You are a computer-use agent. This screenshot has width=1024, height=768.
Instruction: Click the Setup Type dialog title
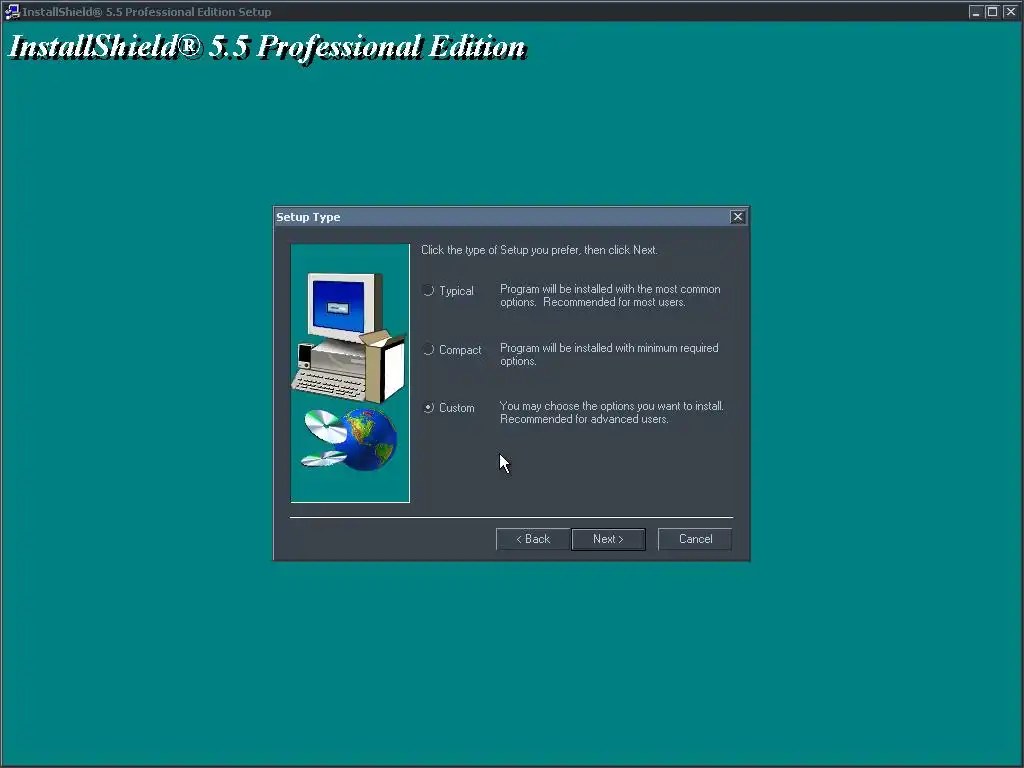coord(308,217)
